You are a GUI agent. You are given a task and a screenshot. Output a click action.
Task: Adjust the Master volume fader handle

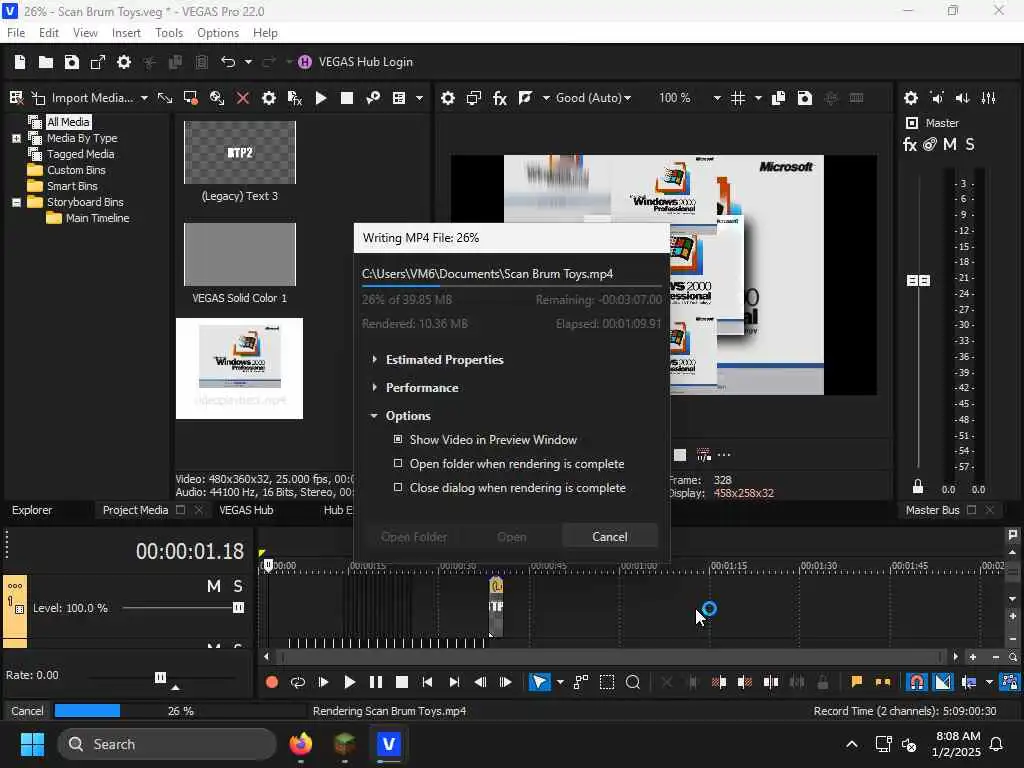click(x=918, y=280)
